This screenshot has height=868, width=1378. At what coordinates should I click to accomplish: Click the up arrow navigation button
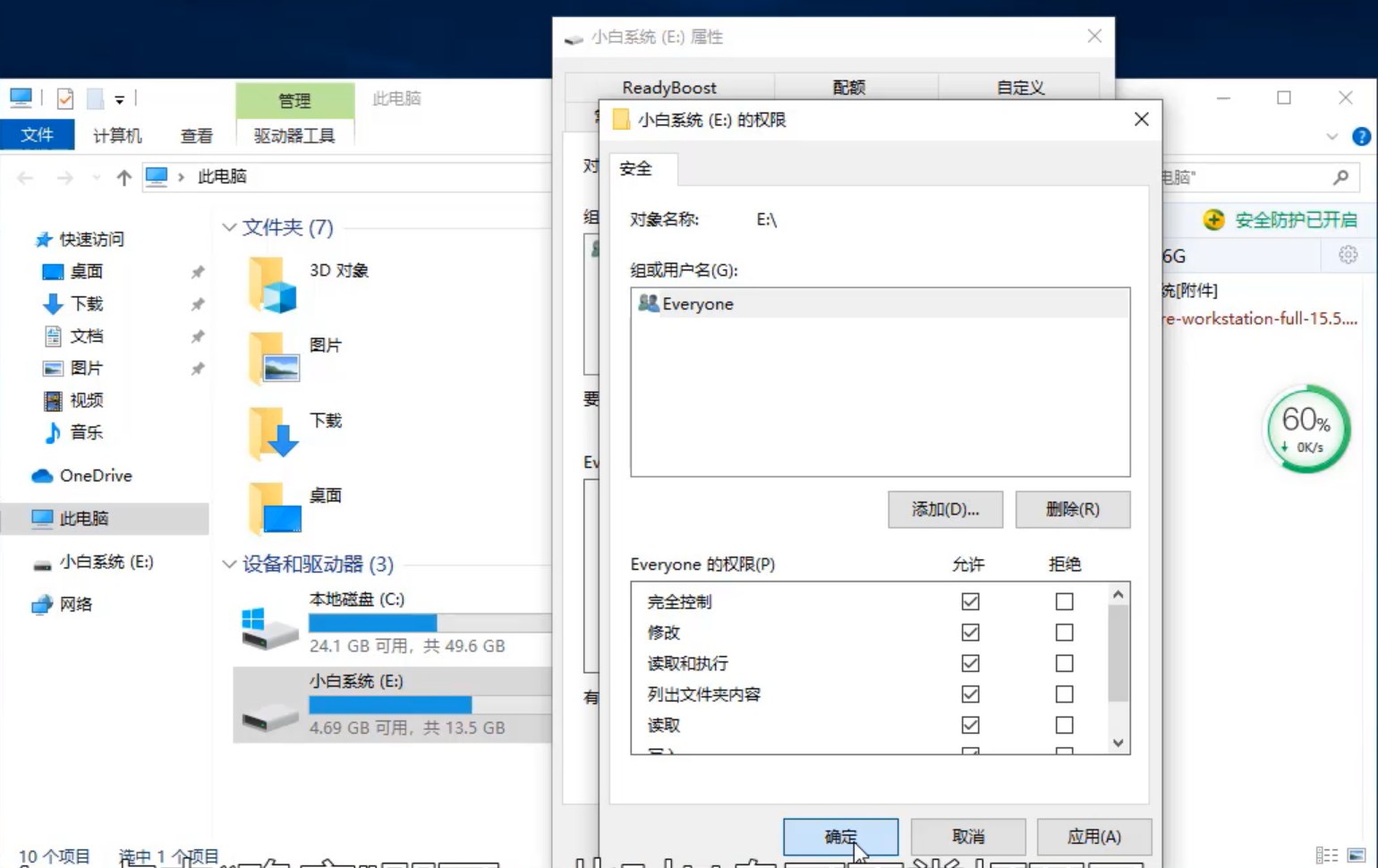tap(123, 177)
